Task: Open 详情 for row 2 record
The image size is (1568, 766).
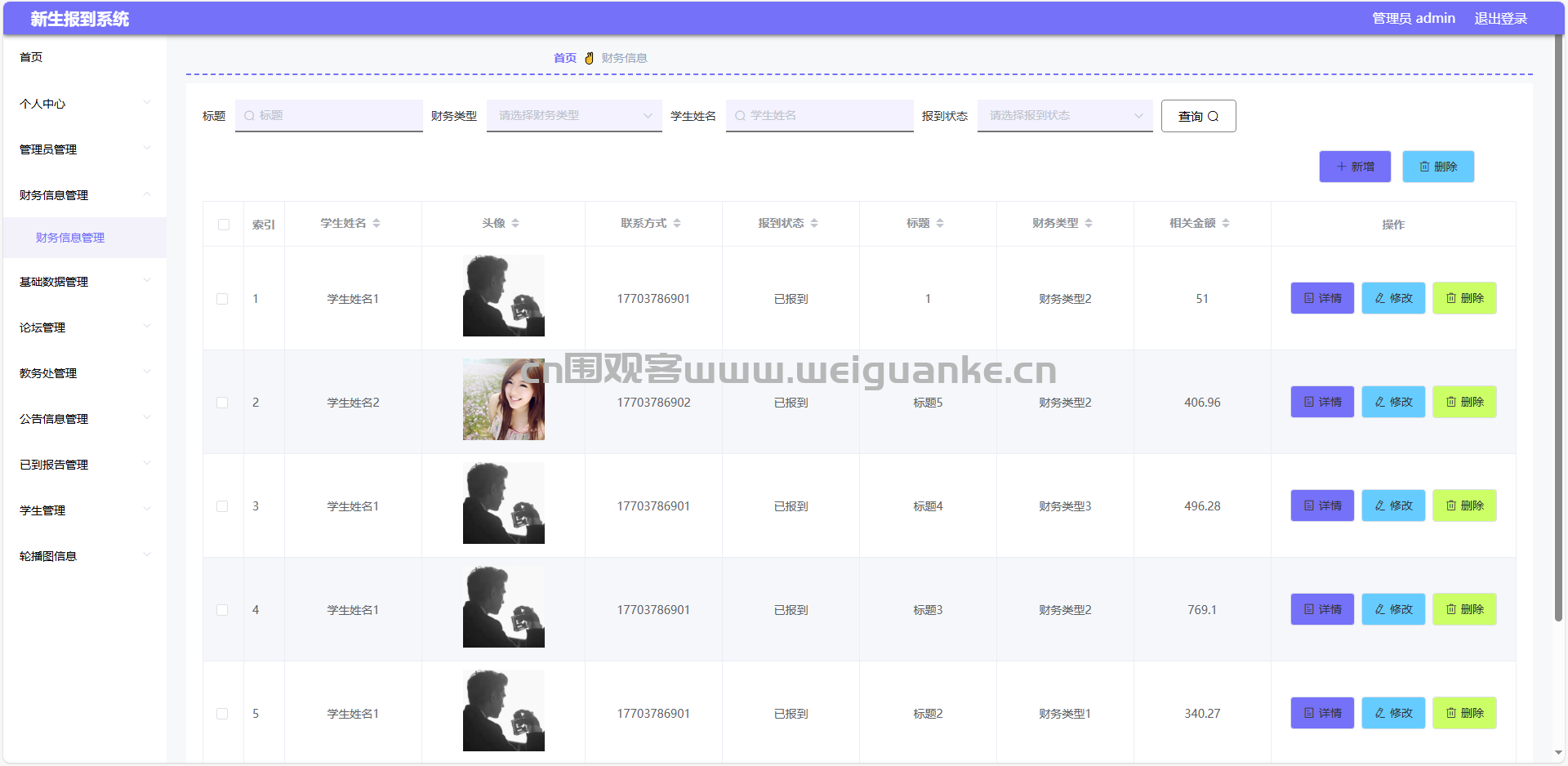Action: coord(1322,402)
